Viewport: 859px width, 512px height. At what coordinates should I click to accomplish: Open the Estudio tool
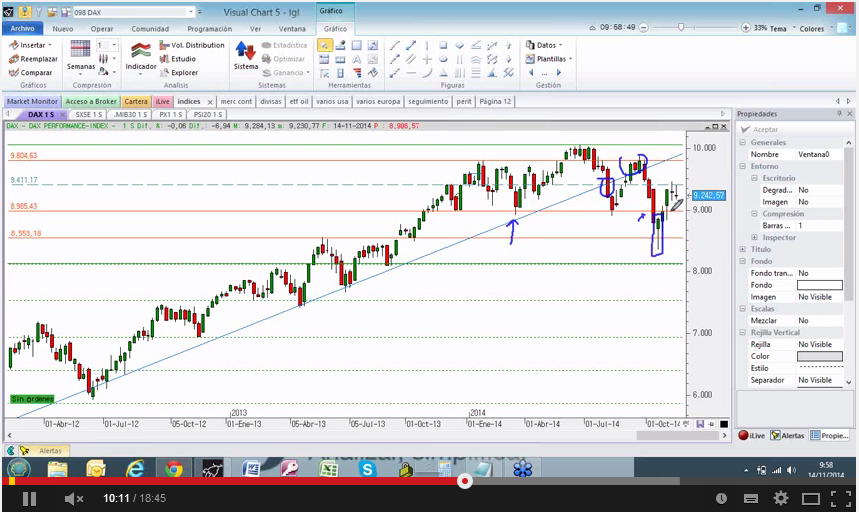[x=177, y=59]
